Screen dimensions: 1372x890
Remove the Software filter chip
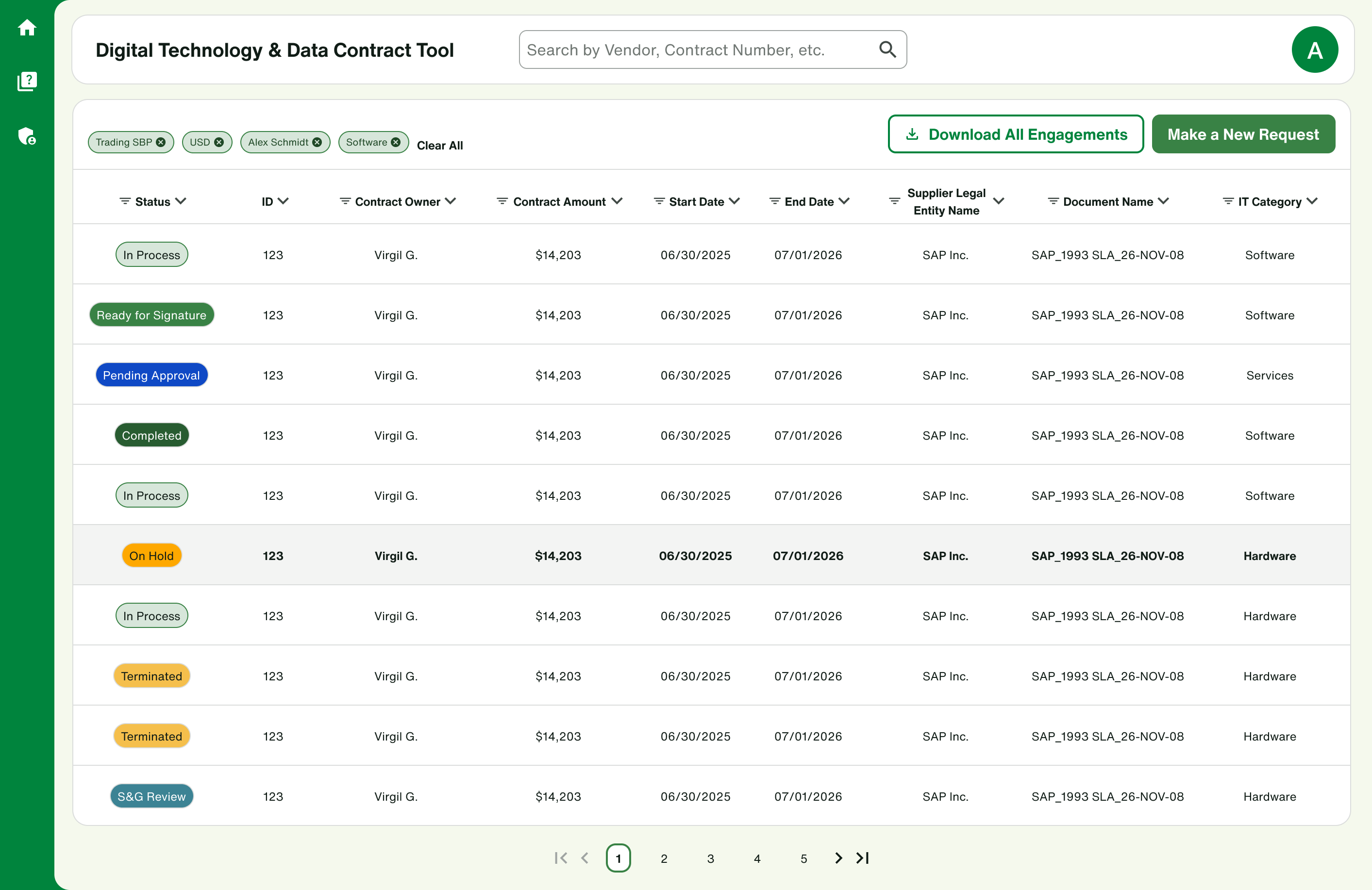(x=396, y=142)
